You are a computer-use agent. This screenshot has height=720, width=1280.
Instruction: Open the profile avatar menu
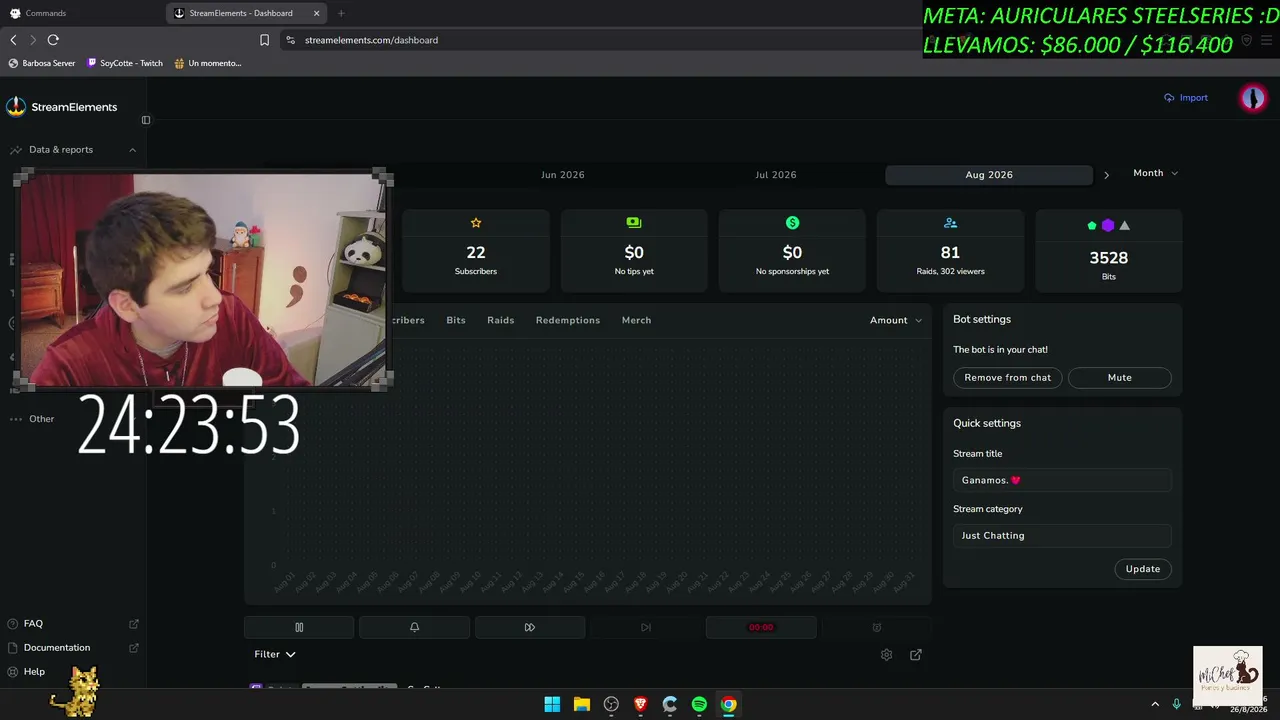1253,98
